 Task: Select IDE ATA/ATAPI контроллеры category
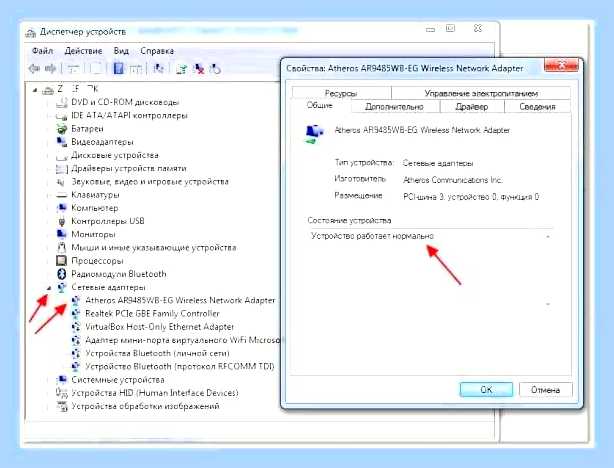pyautogui.click(x=129, y=116)
